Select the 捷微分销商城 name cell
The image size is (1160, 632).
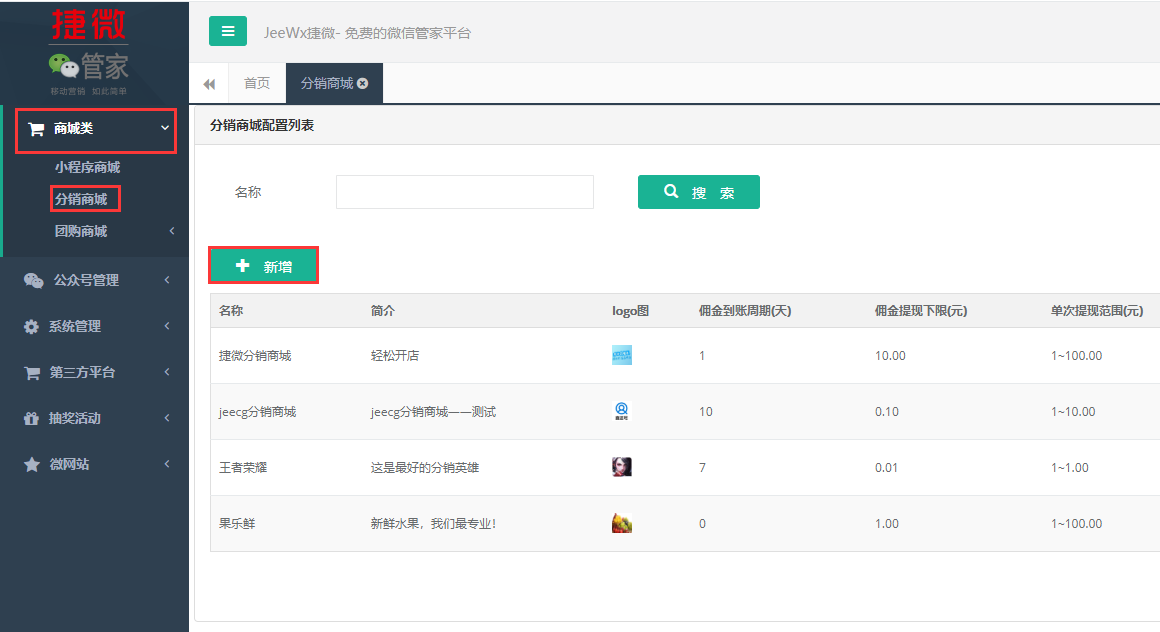click(255, 356)
